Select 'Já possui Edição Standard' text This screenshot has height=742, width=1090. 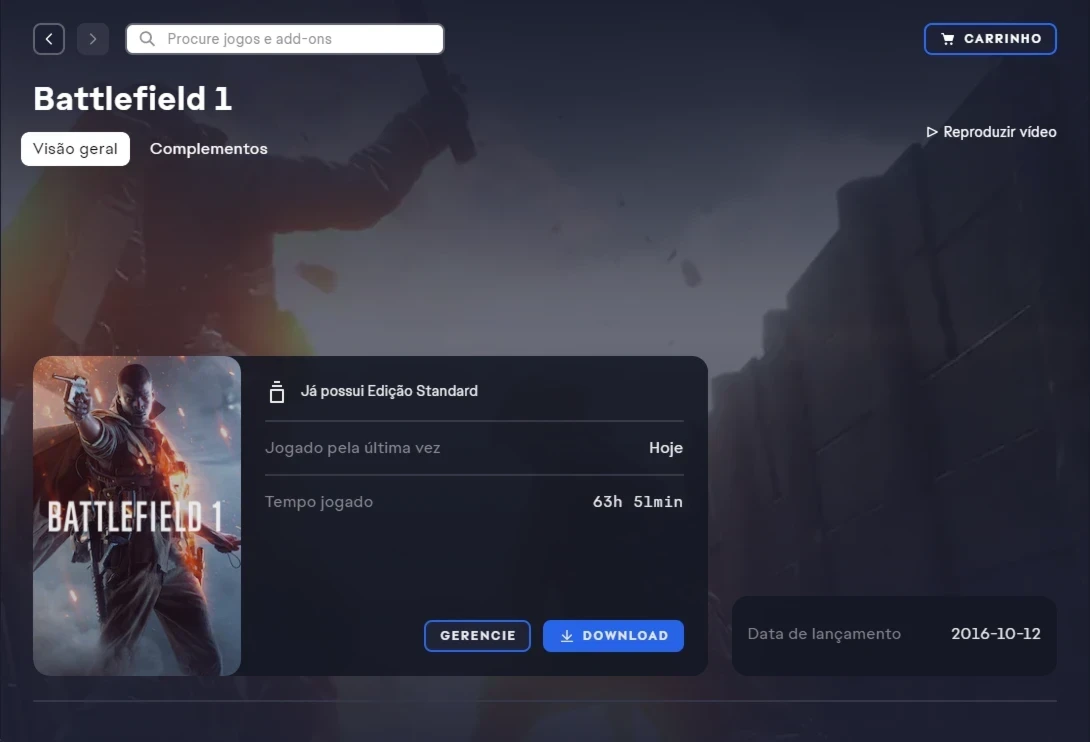(389, 391)
